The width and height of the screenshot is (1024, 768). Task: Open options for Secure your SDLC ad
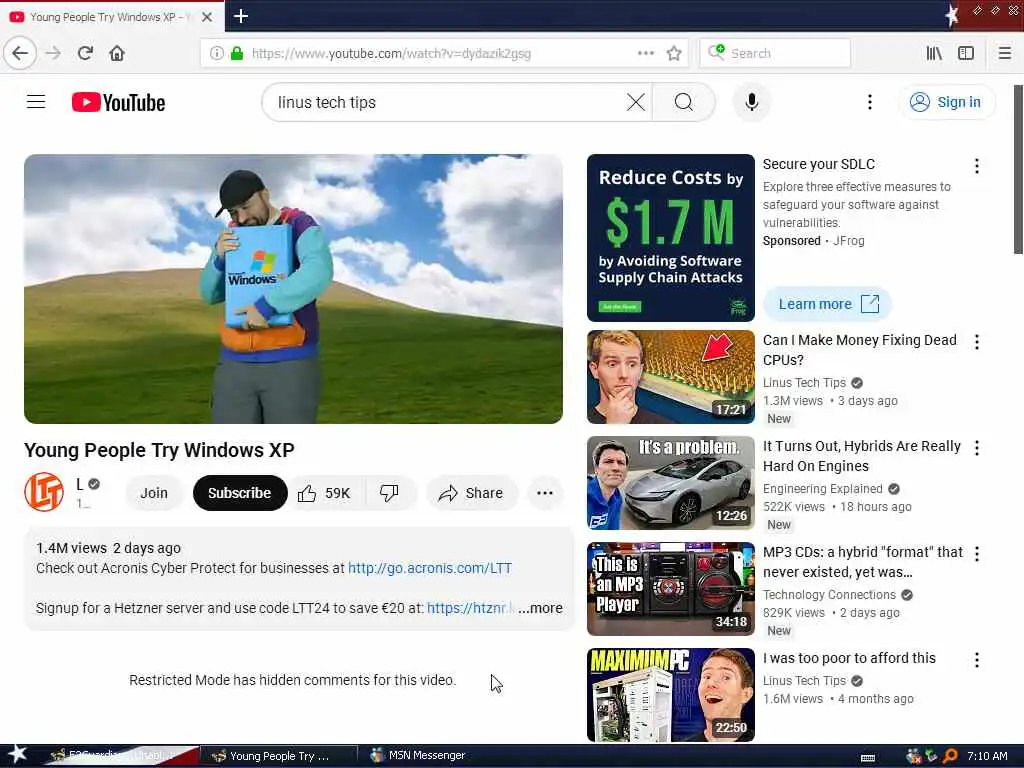point(976,166)
